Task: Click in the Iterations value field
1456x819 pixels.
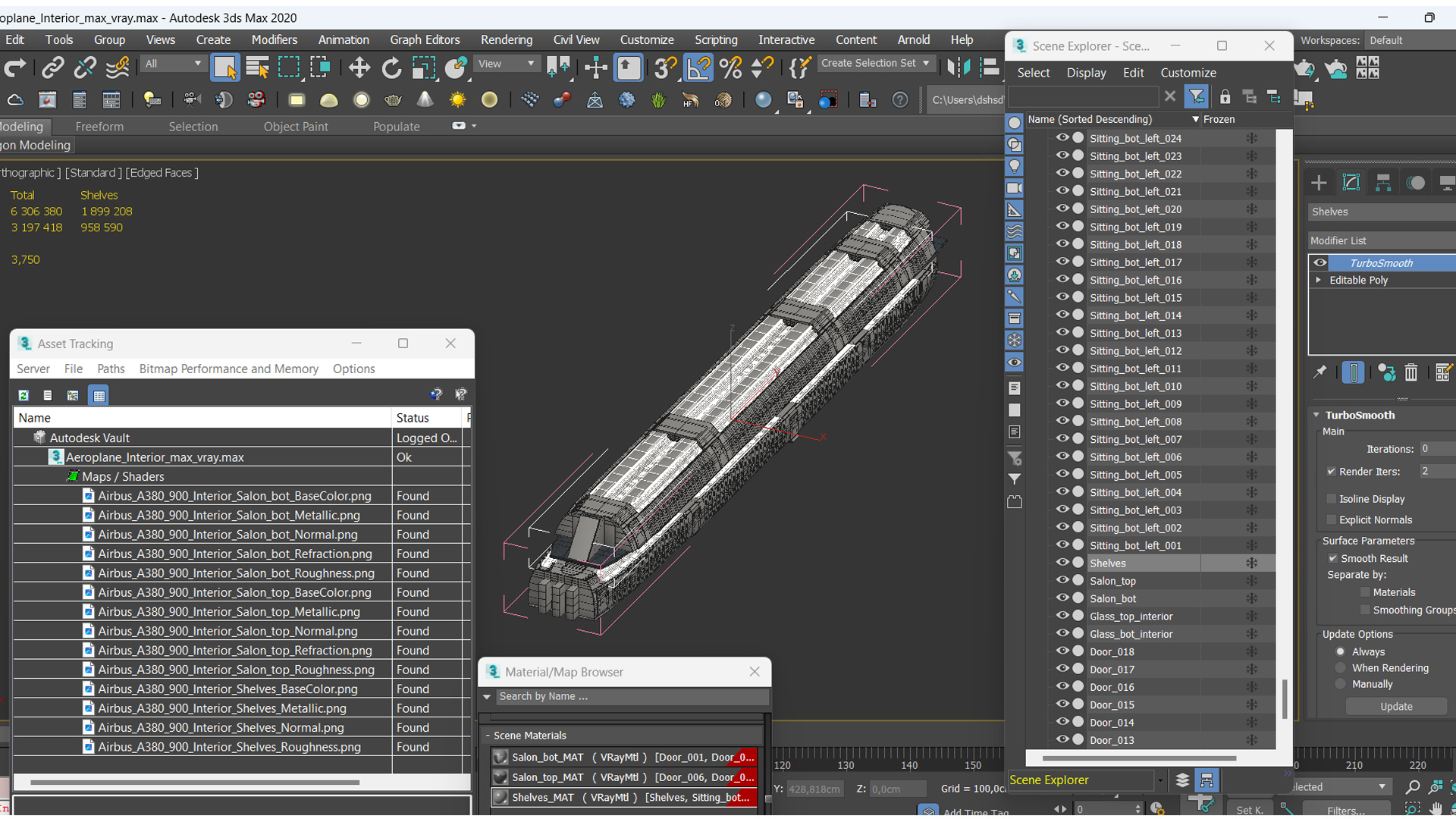Action: (x=1438, y=449)
